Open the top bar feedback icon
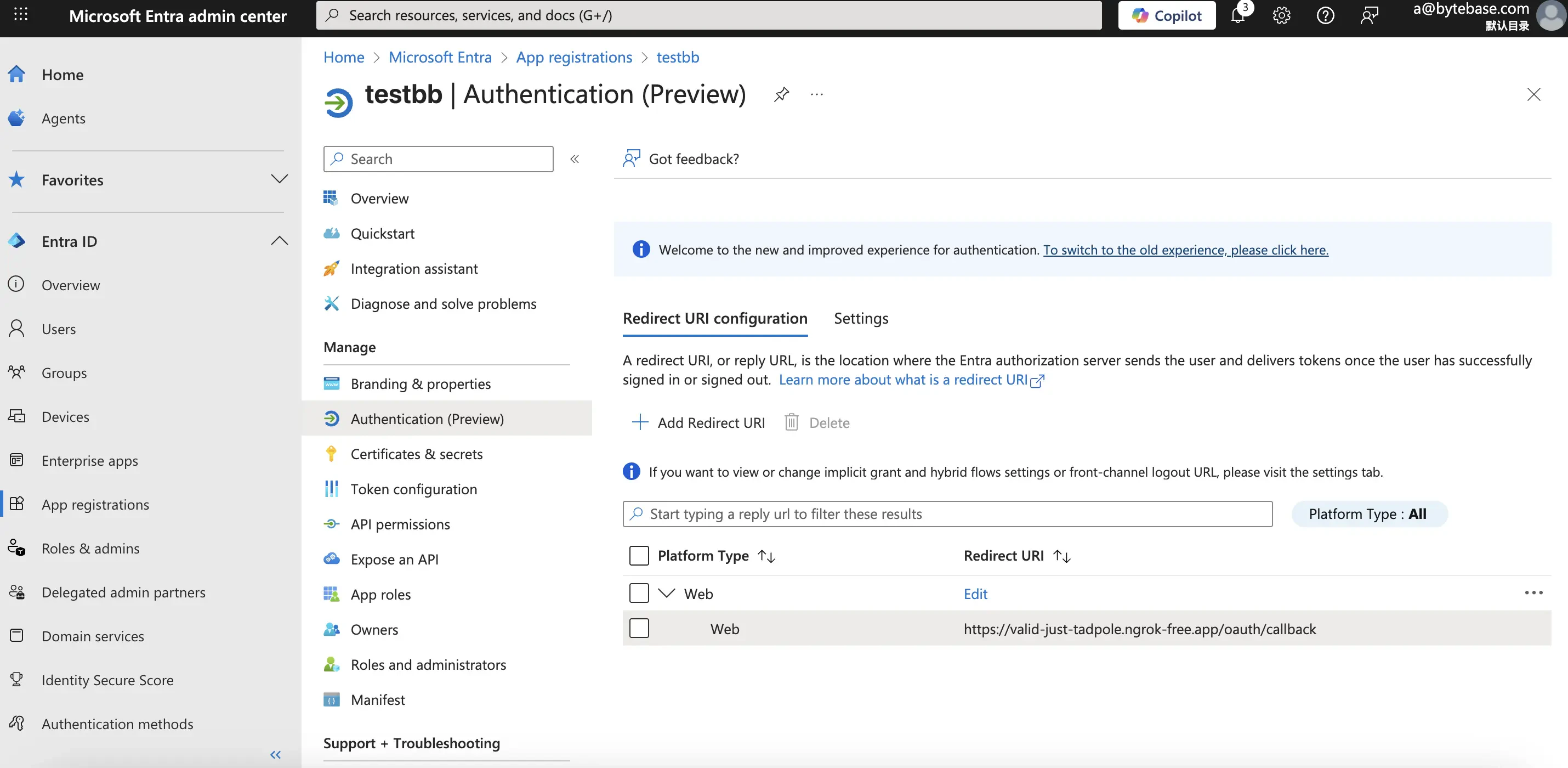The height and width of the screenshot is (768, 1568). point(1369,15)
